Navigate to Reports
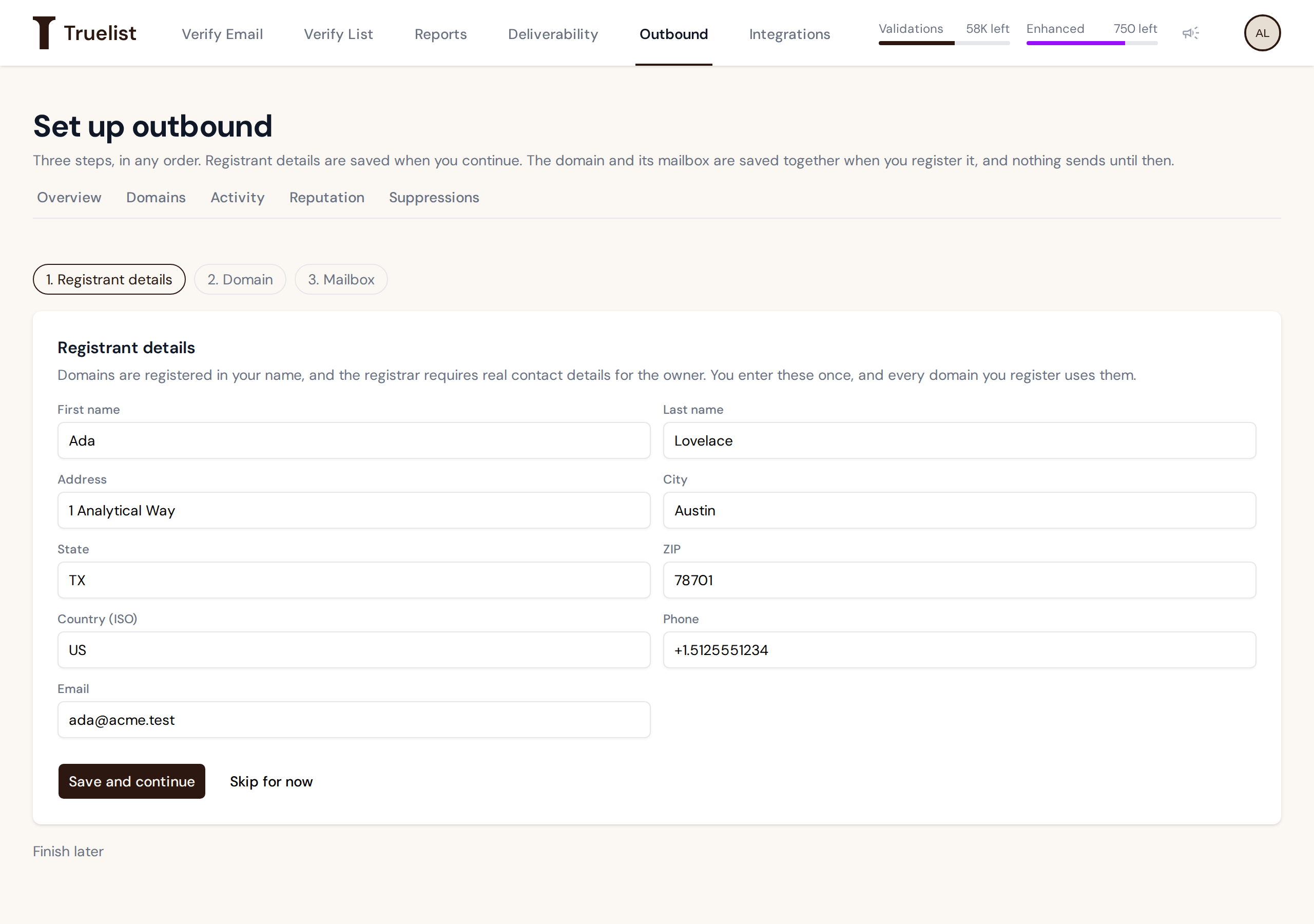Viewport: 1314px width, 924px height. tap(440, 34)
